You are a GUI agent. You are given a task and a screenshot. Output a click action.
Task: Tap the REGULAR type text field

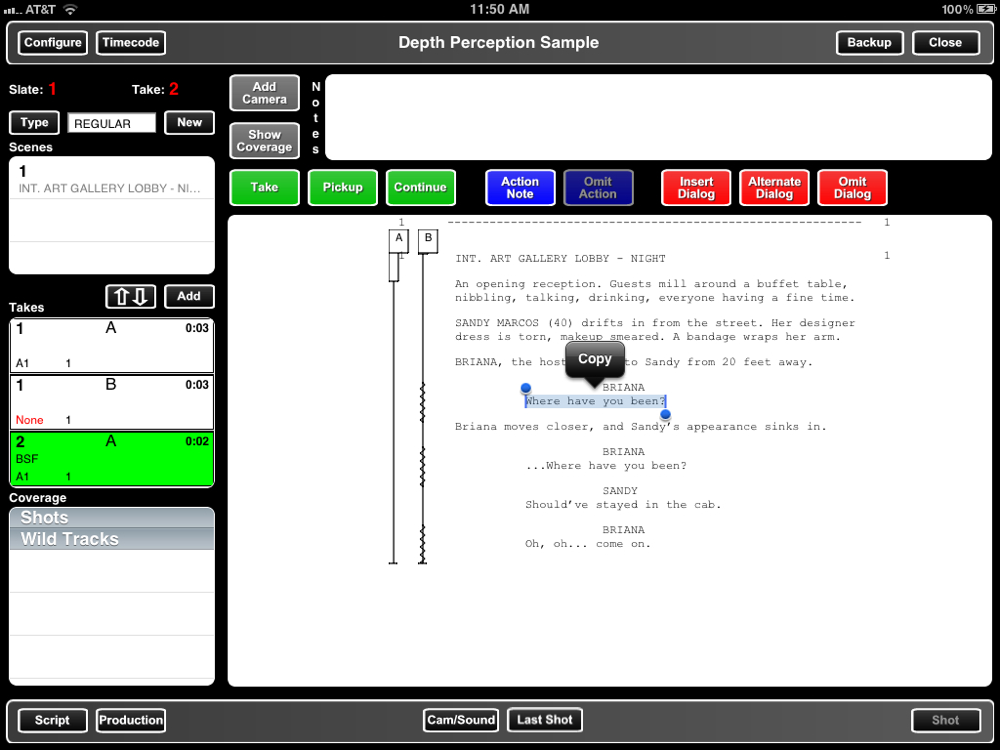112,124
